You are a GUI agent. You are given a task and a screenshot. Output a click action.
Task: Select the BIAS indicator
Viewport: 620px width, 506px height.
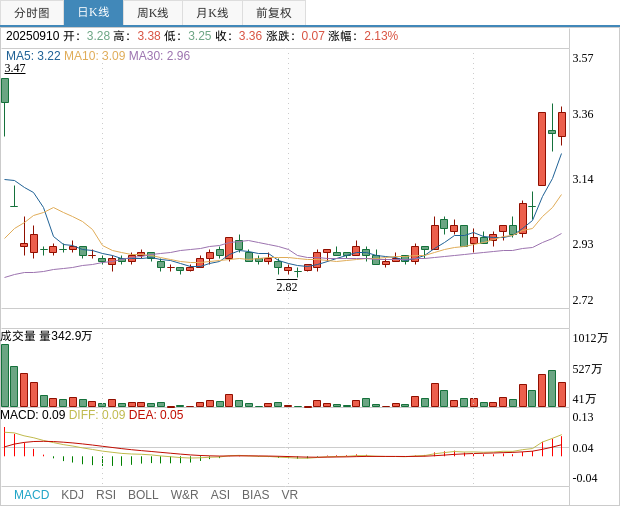click(255, 495)
